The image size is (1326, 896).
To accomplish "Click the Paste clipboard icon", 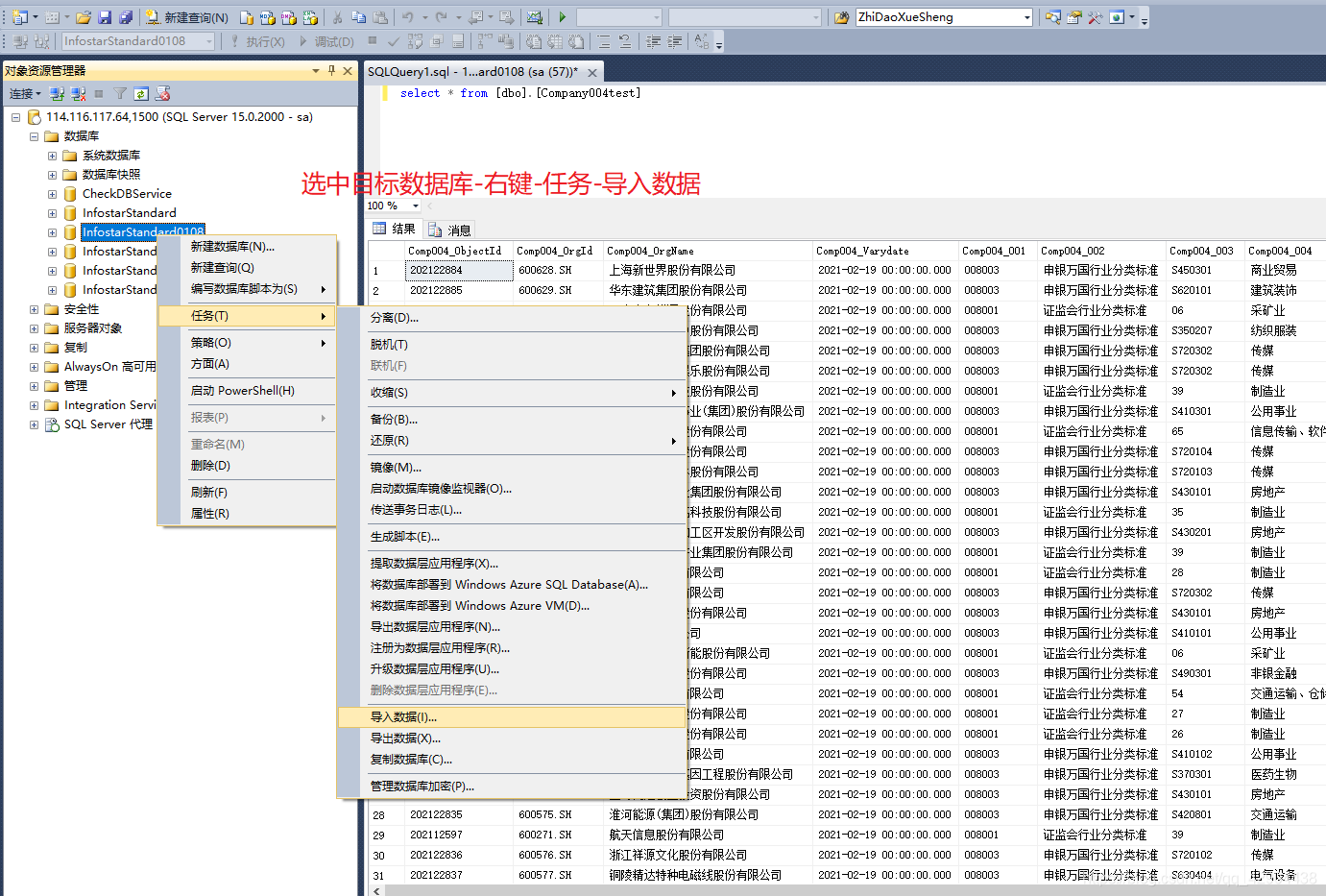I will point(381,17).
